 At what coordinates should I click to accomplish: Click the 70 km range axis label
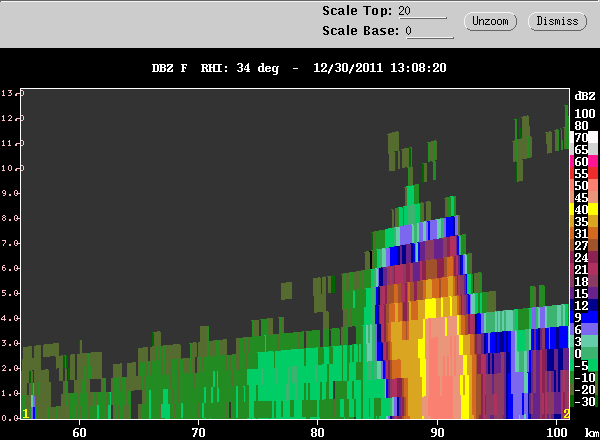pos(199,433)
